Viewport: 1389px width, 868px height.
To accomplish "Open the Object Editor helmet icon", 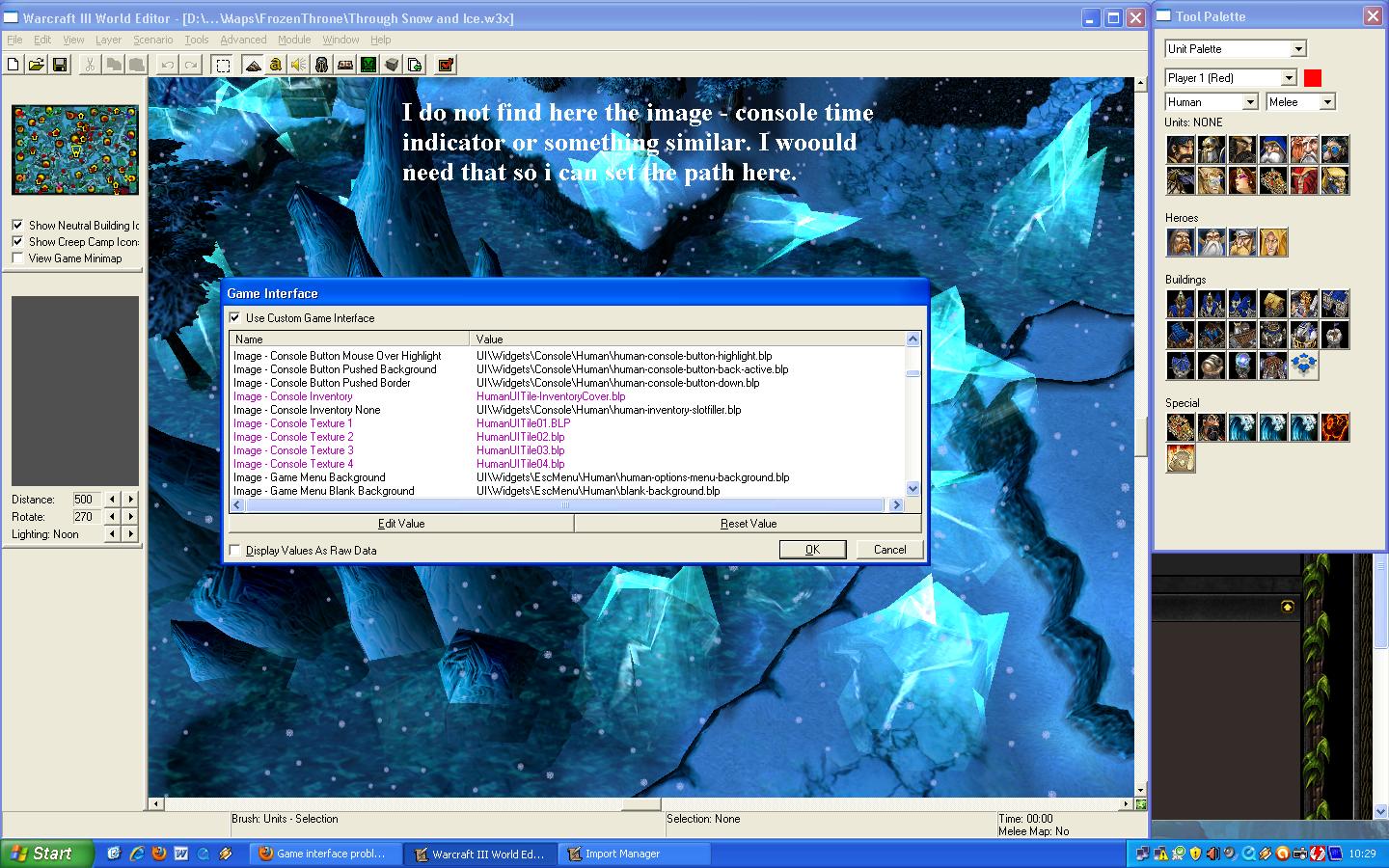I will [x=322, y=65].
